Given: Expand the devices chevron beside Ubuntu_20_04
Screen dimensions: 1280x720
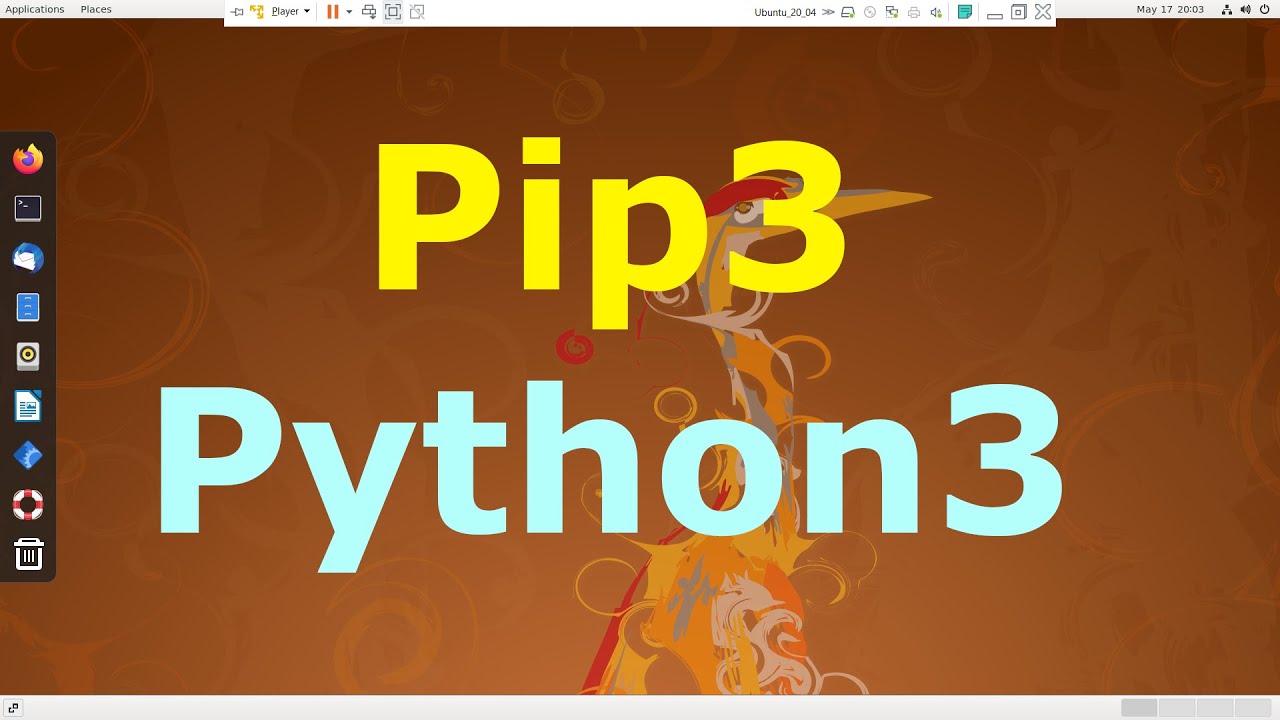Looking at the screenshot, I should click(x=828, y=12).
